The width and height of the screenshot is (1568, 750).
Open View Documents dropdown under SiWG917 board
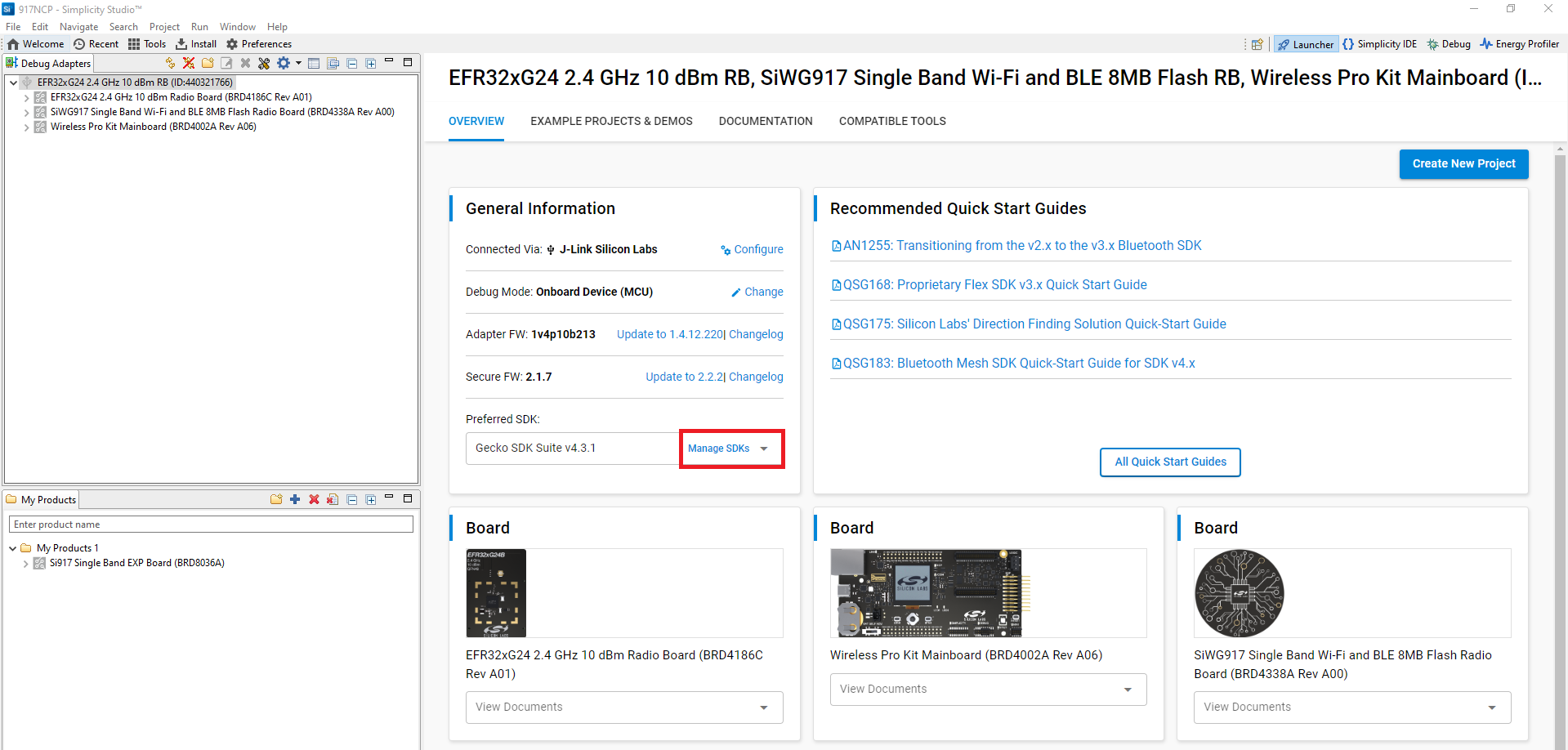1352,708
